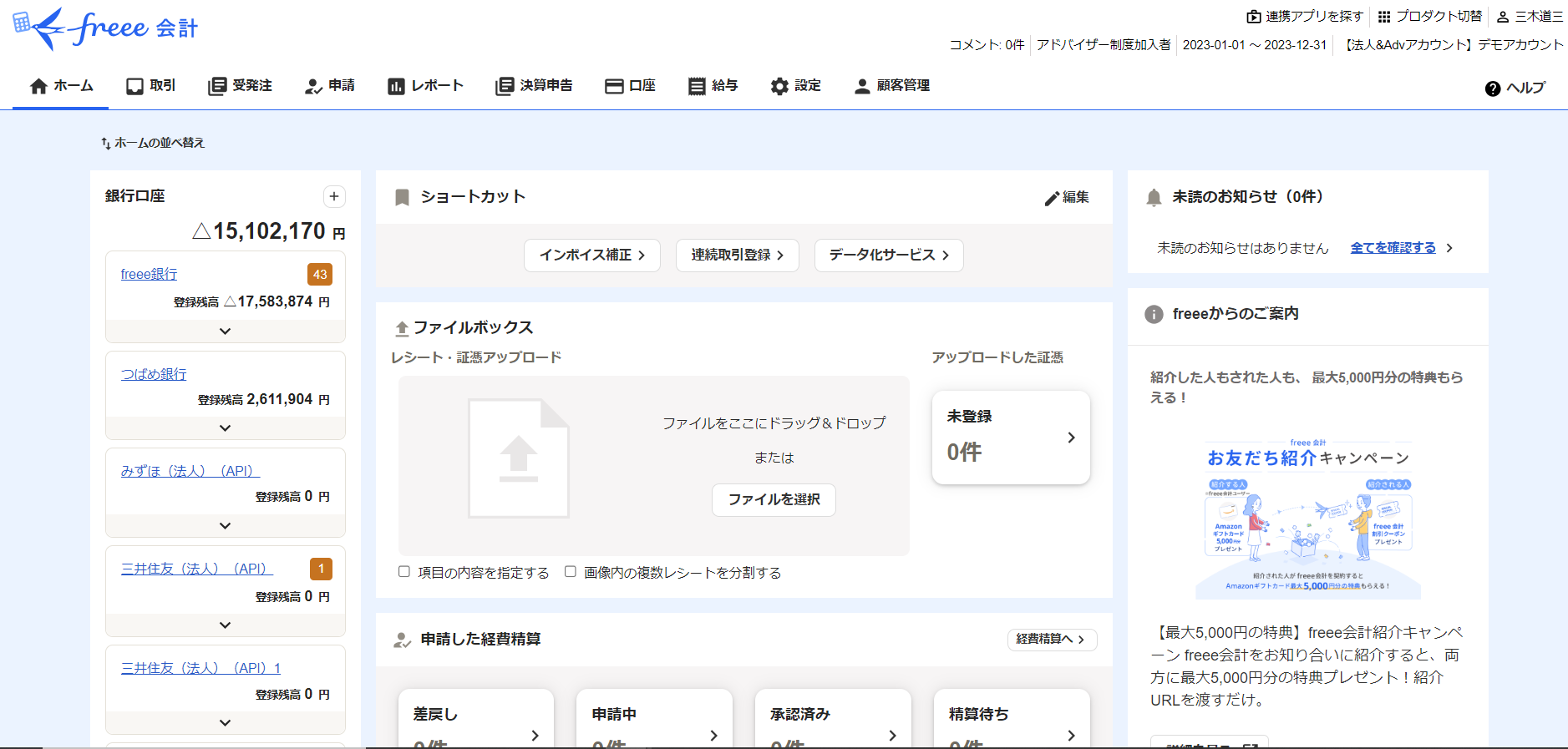Screen dimensions: 1568x749
Task: Click the user account icon 三木道三
Action: (1503, 17)
